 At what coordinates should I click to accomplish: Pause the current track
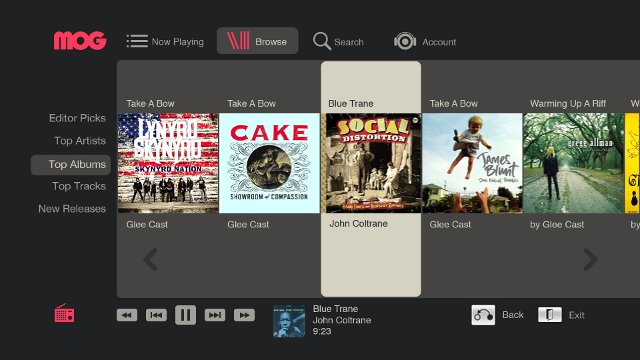click(x=186, y=315)
